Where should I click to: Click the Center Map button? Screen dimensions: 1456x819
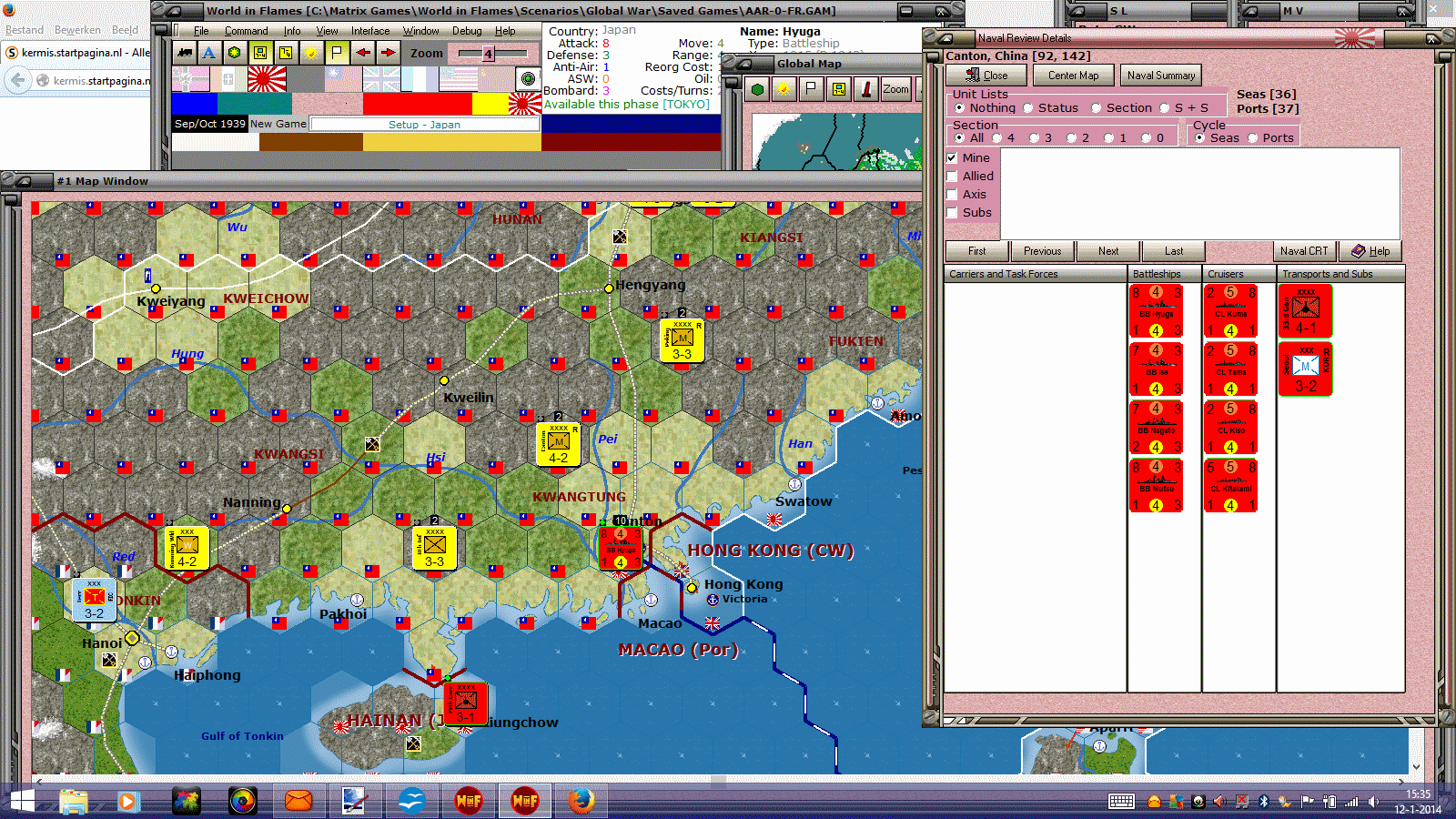pos(1073,76)
